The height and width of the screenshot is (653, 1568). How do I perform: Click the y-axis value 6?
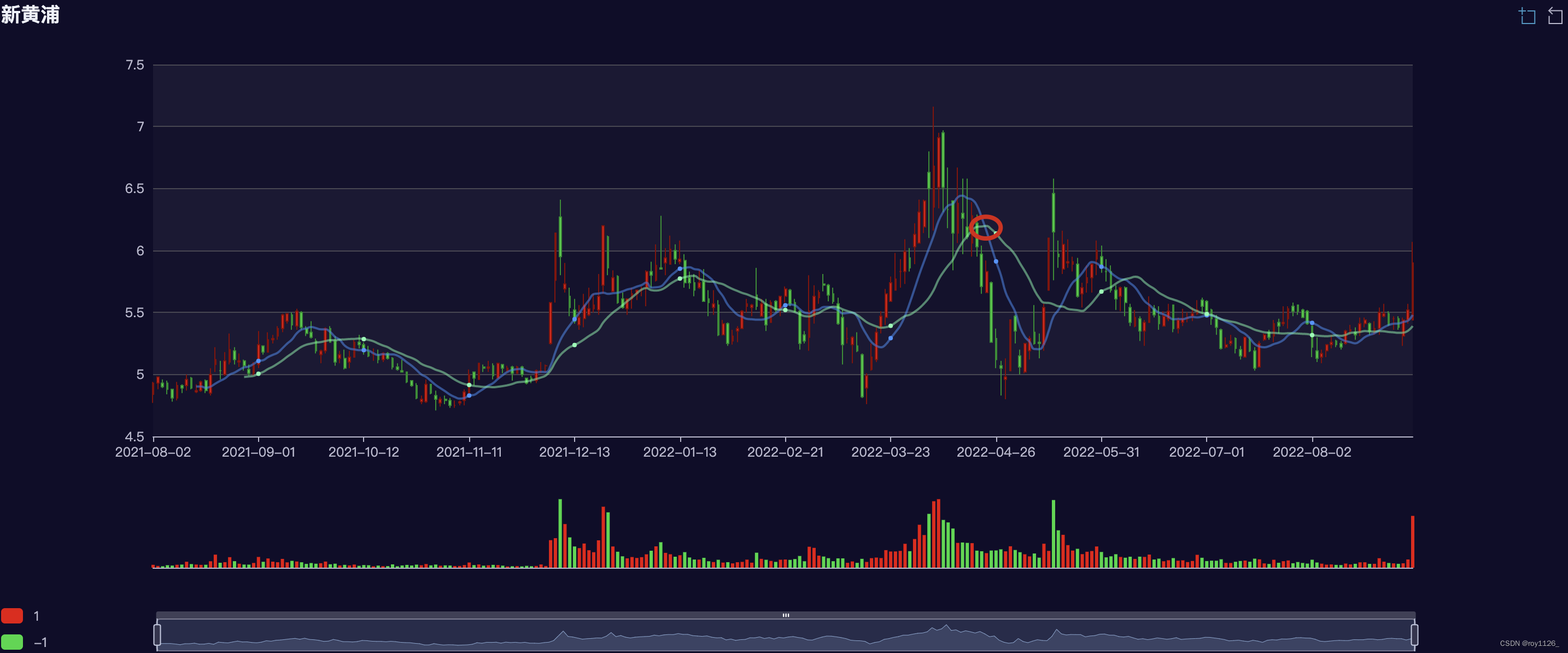141,251
